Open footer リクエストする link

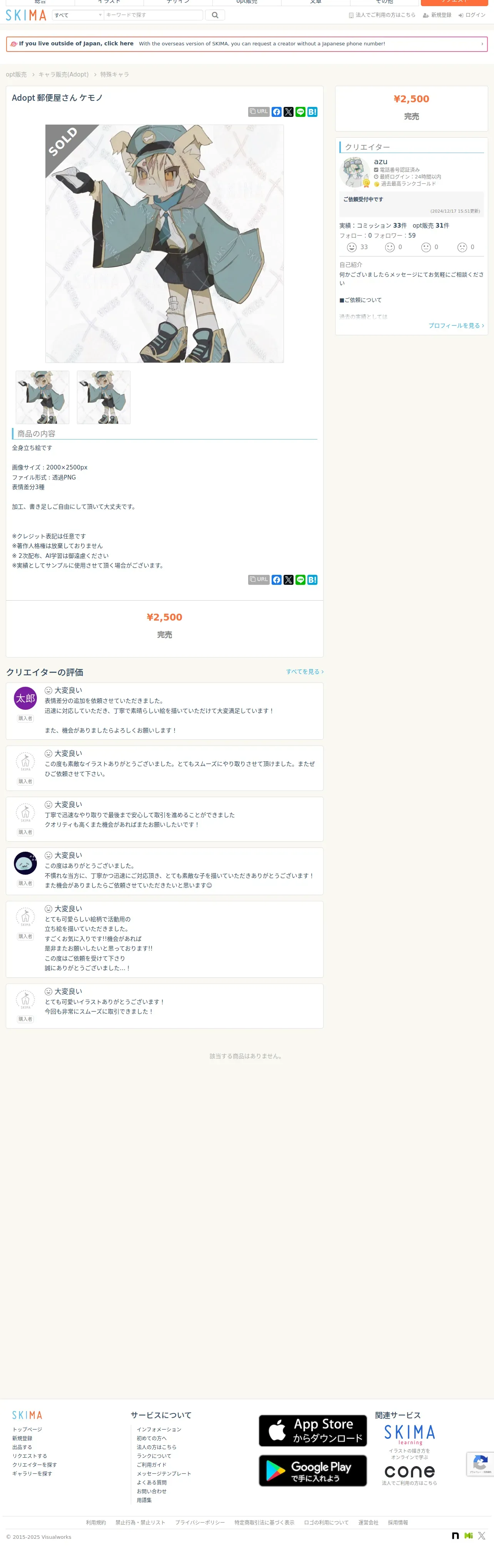[x=30, y=1456]
